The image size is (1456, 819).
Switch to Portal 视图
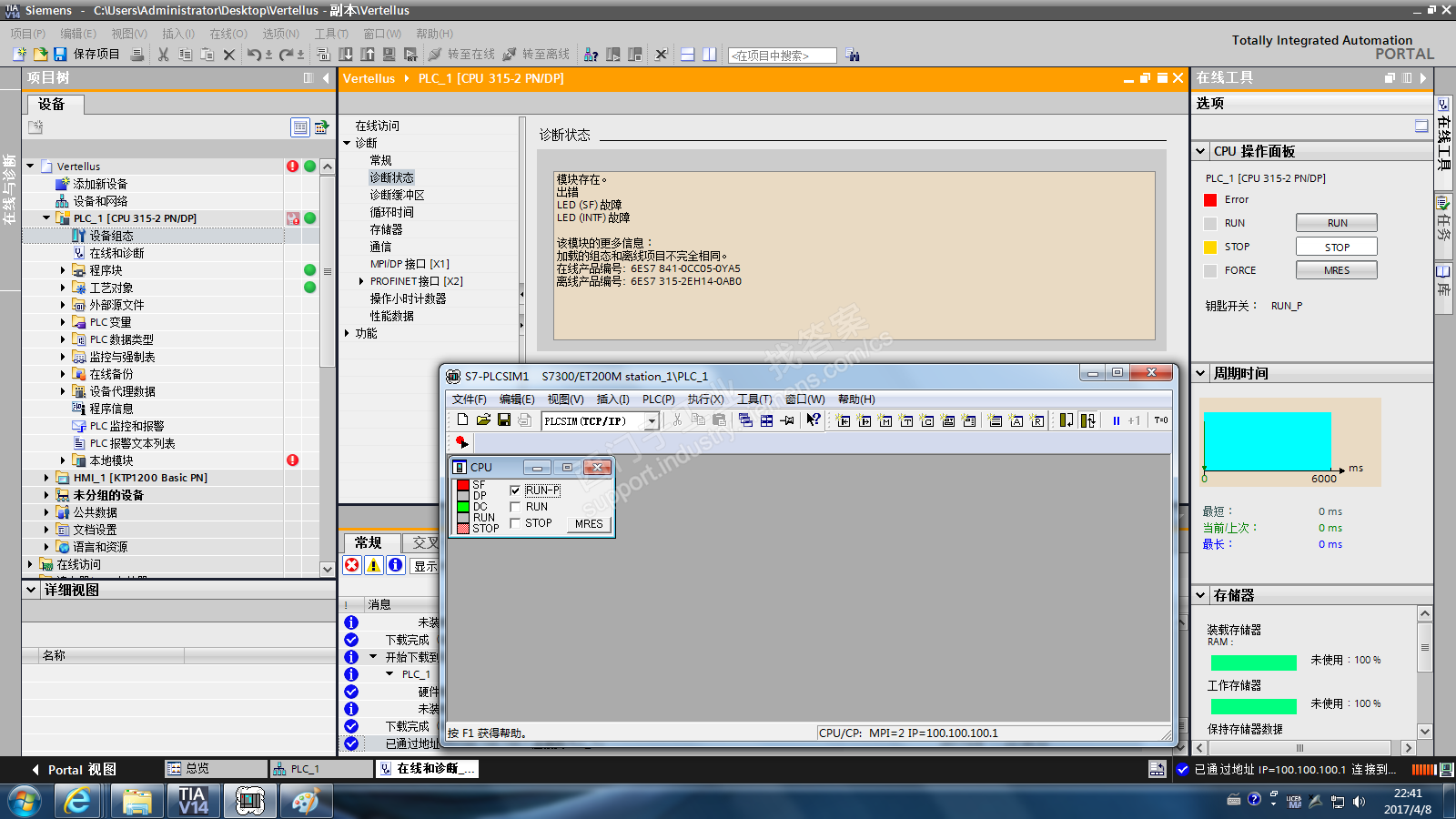click(x=75, y=770)
